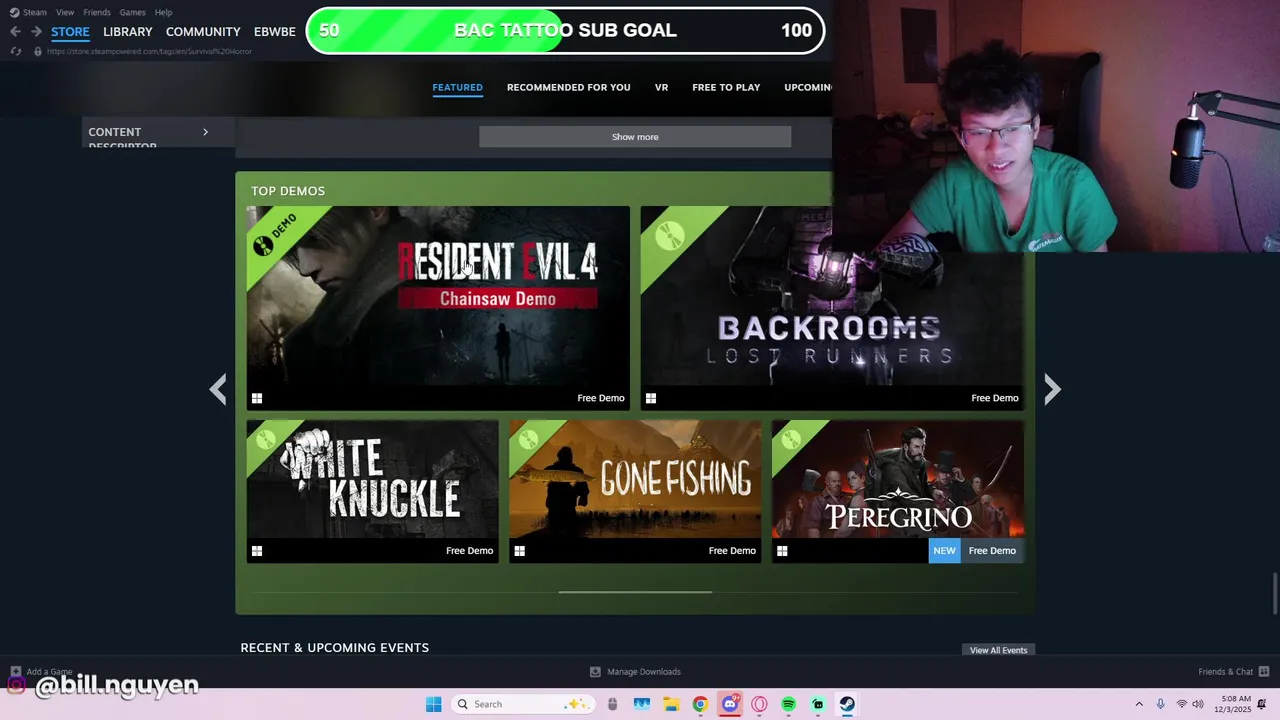Click the Windows icon on Gone Fishing card
The image size is (1280, 720).
coord(520,551)
